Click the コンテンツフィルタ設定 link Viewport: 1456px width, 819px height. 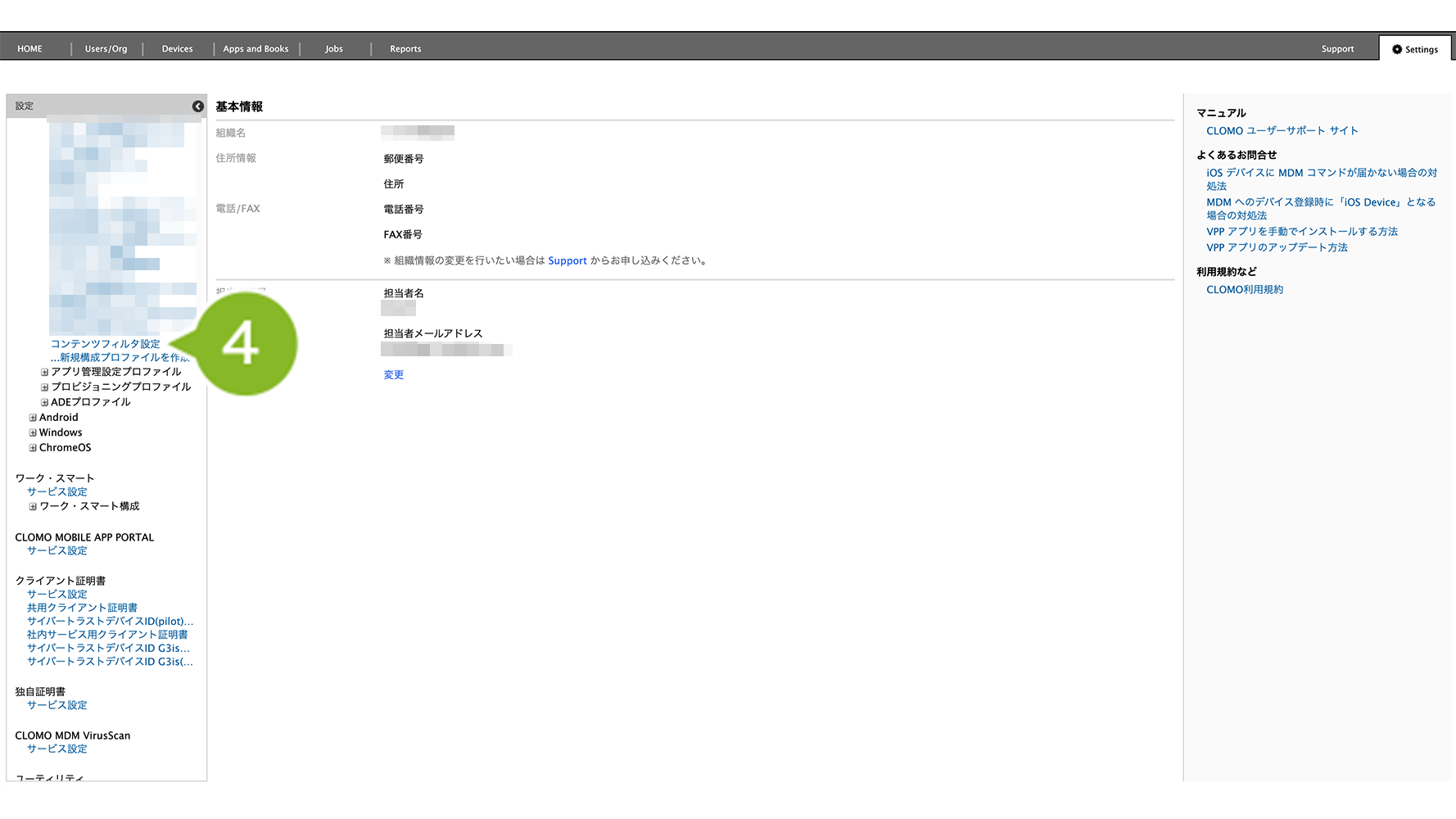click(x=105, y=344)
